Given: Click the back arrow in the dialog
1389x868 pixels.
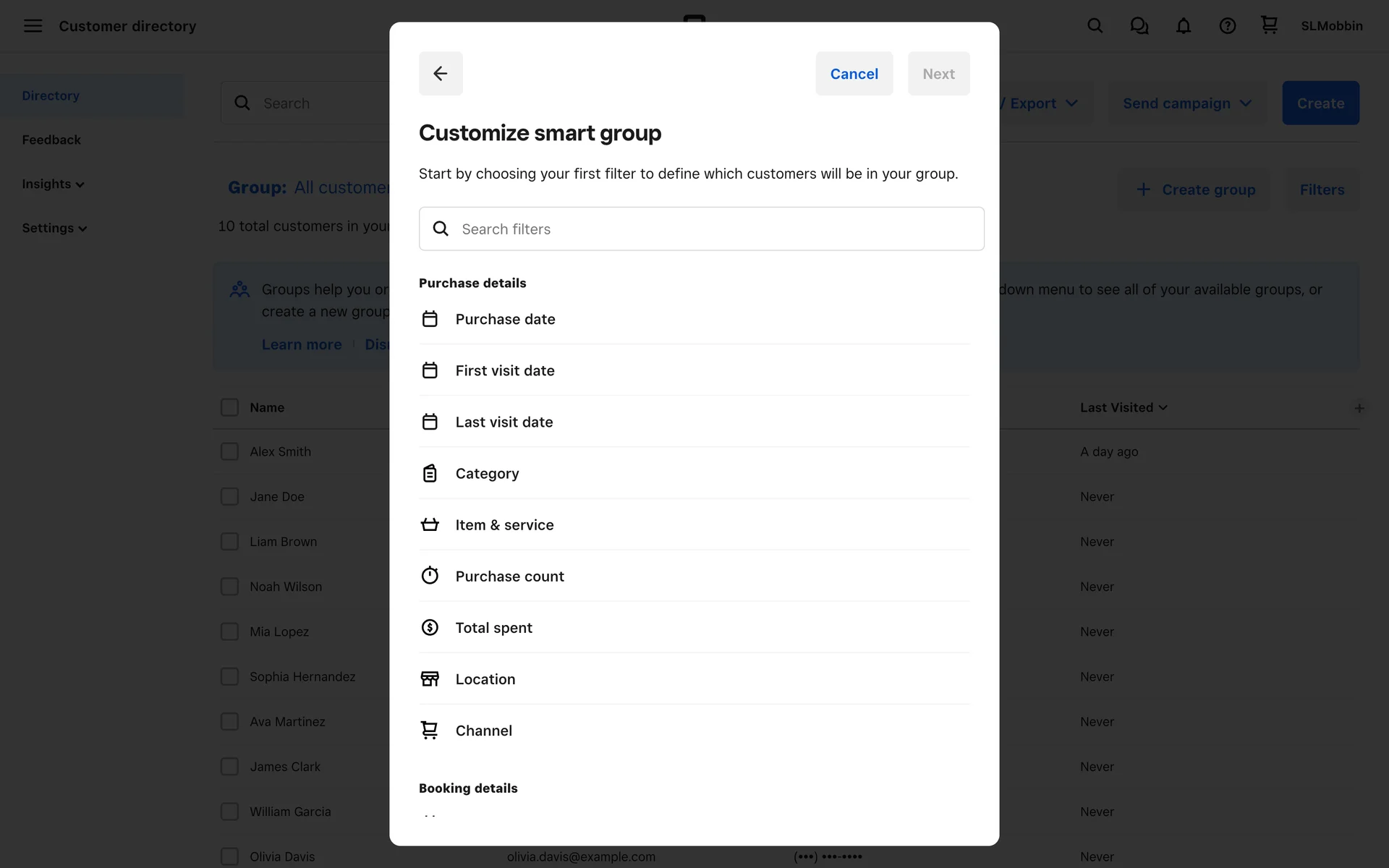Looking at the screenshot, I should coord(441,74).
